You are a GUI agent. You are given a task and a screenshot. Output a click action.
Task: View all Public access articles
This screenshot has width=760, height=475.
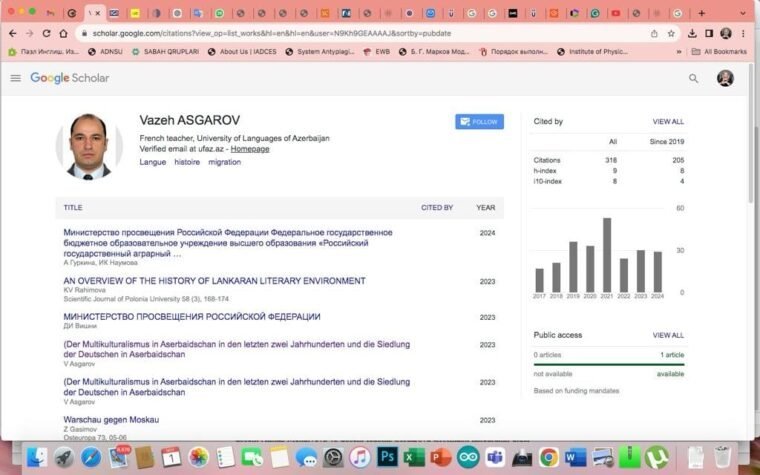point(668,335)
